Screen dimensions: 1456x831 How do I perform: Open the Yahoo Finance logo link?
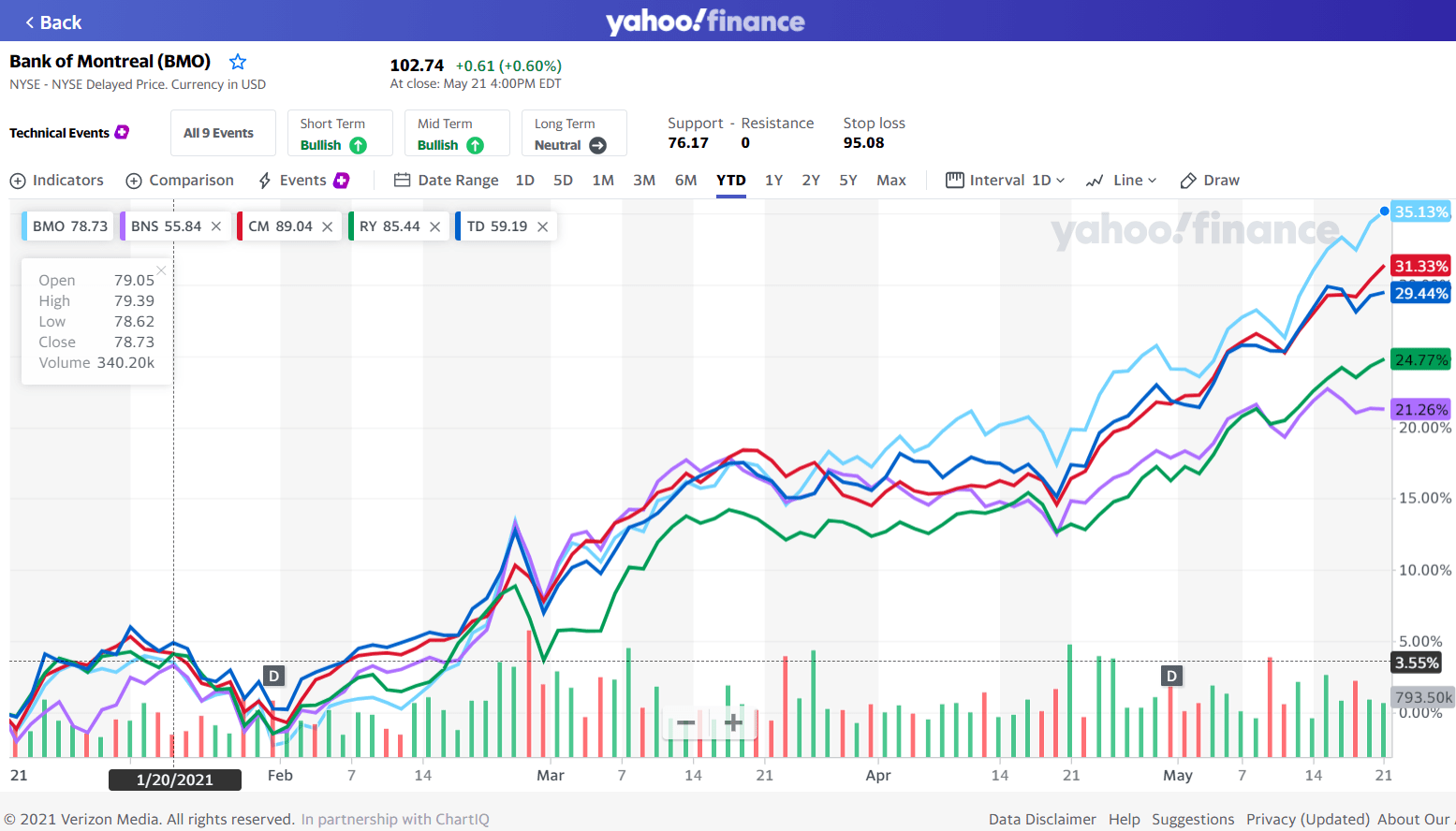click(x=705, y=22)
